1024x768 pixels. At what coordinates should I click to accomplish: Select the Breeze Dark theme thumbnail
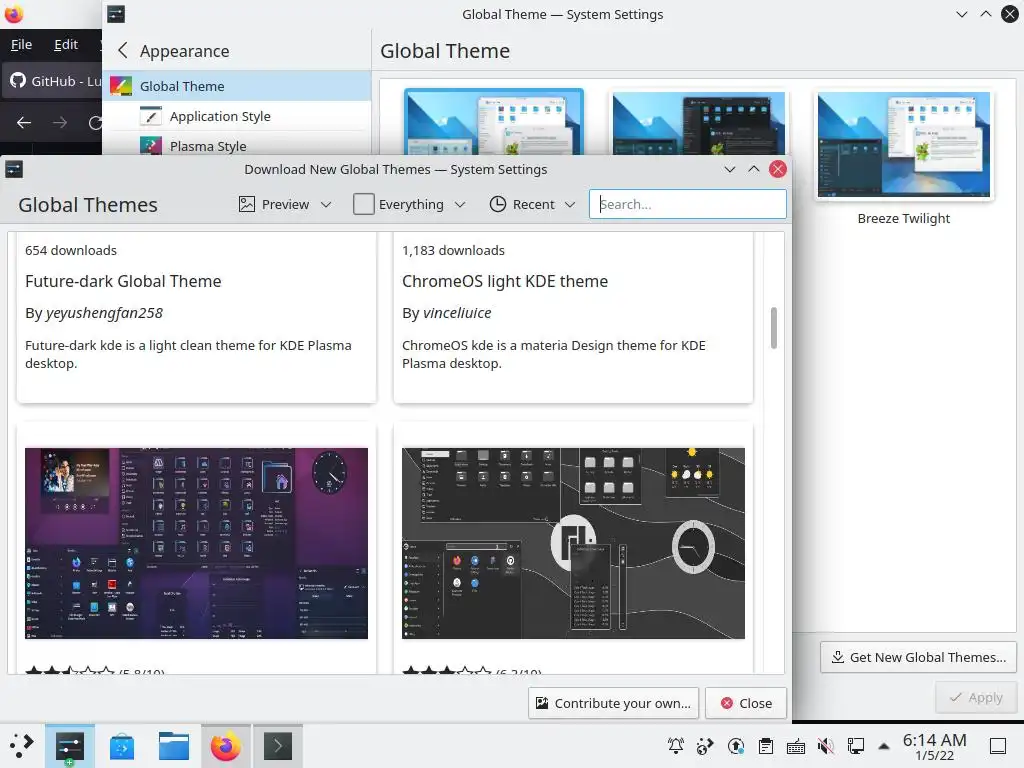point(699,123)
